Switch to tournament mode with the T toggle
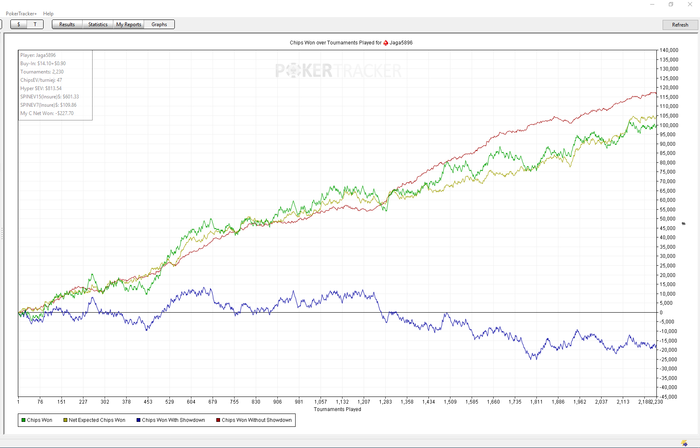 [x=35, y=25]
